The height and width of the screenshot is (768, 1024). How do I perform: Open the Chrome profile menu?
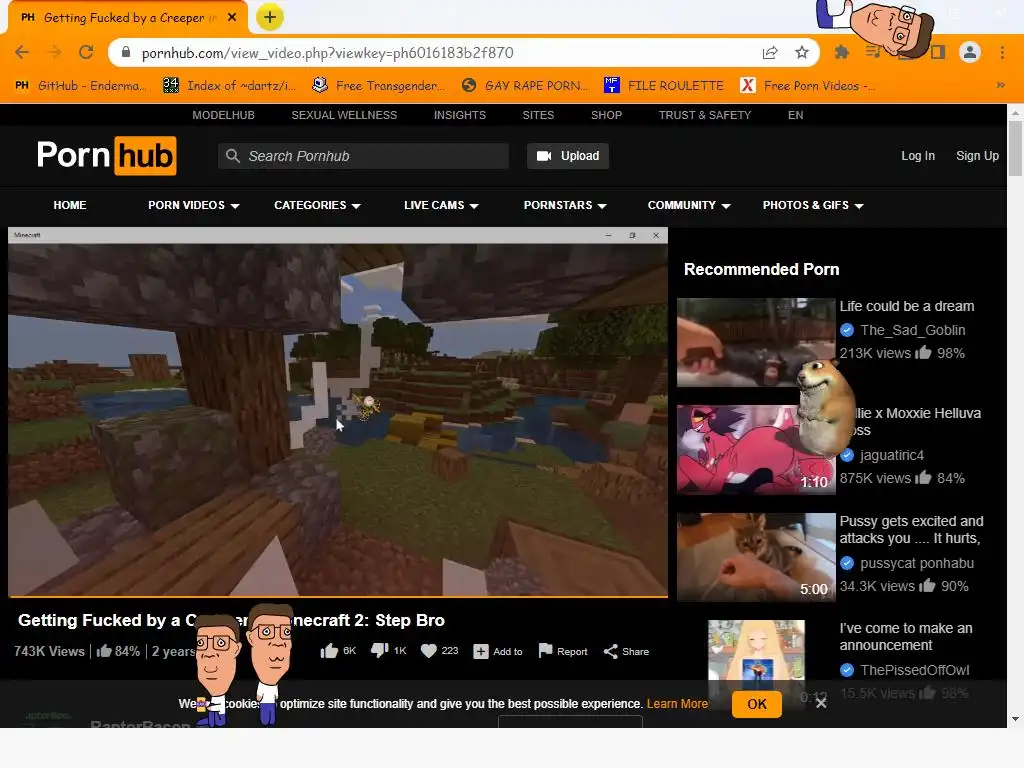click(x=970, y=52)
